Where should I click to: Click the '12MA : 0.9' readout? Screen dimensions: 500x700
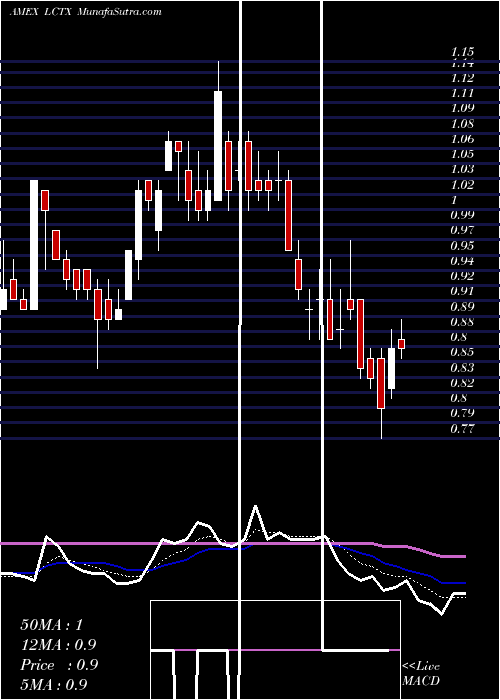click(58, 644)
